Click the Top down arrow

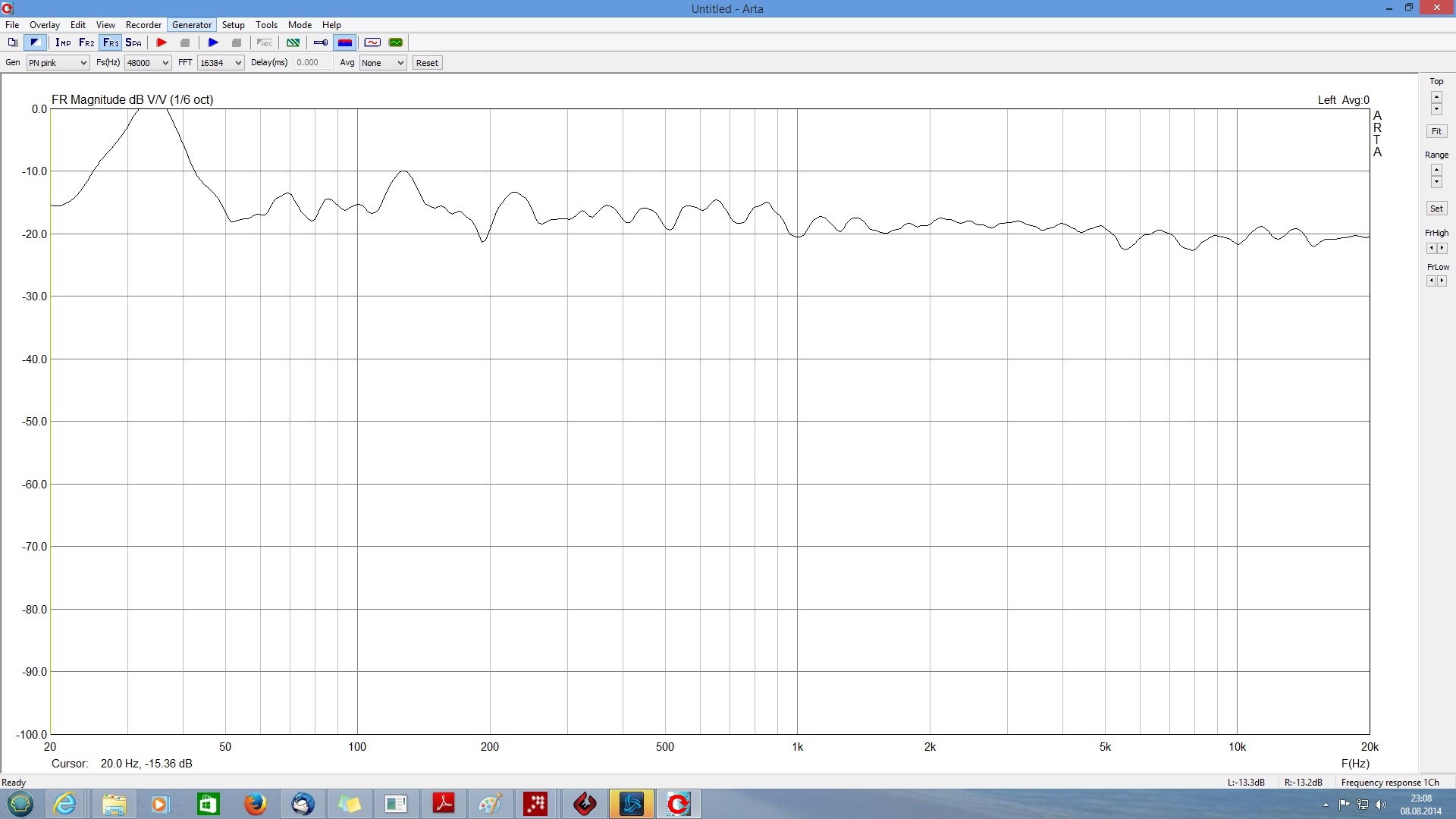click(x=1436, y=109)
